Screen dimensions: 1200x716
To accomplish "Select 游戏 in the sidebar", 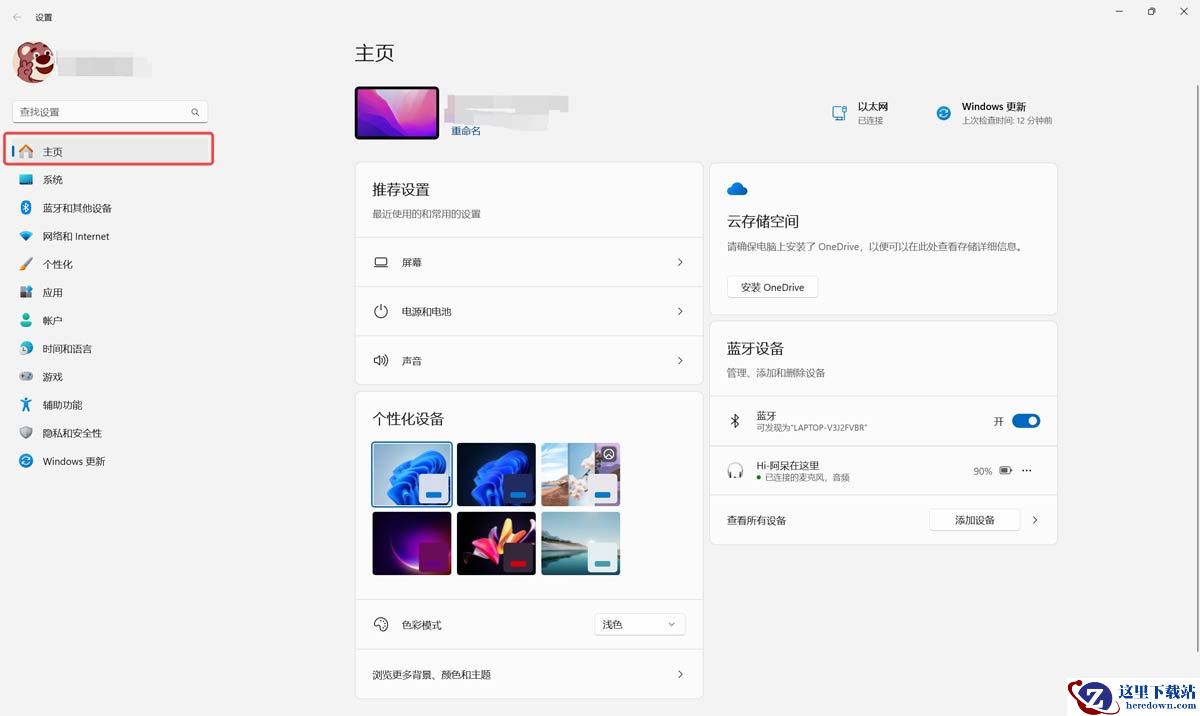I will (x=110, y=377).
